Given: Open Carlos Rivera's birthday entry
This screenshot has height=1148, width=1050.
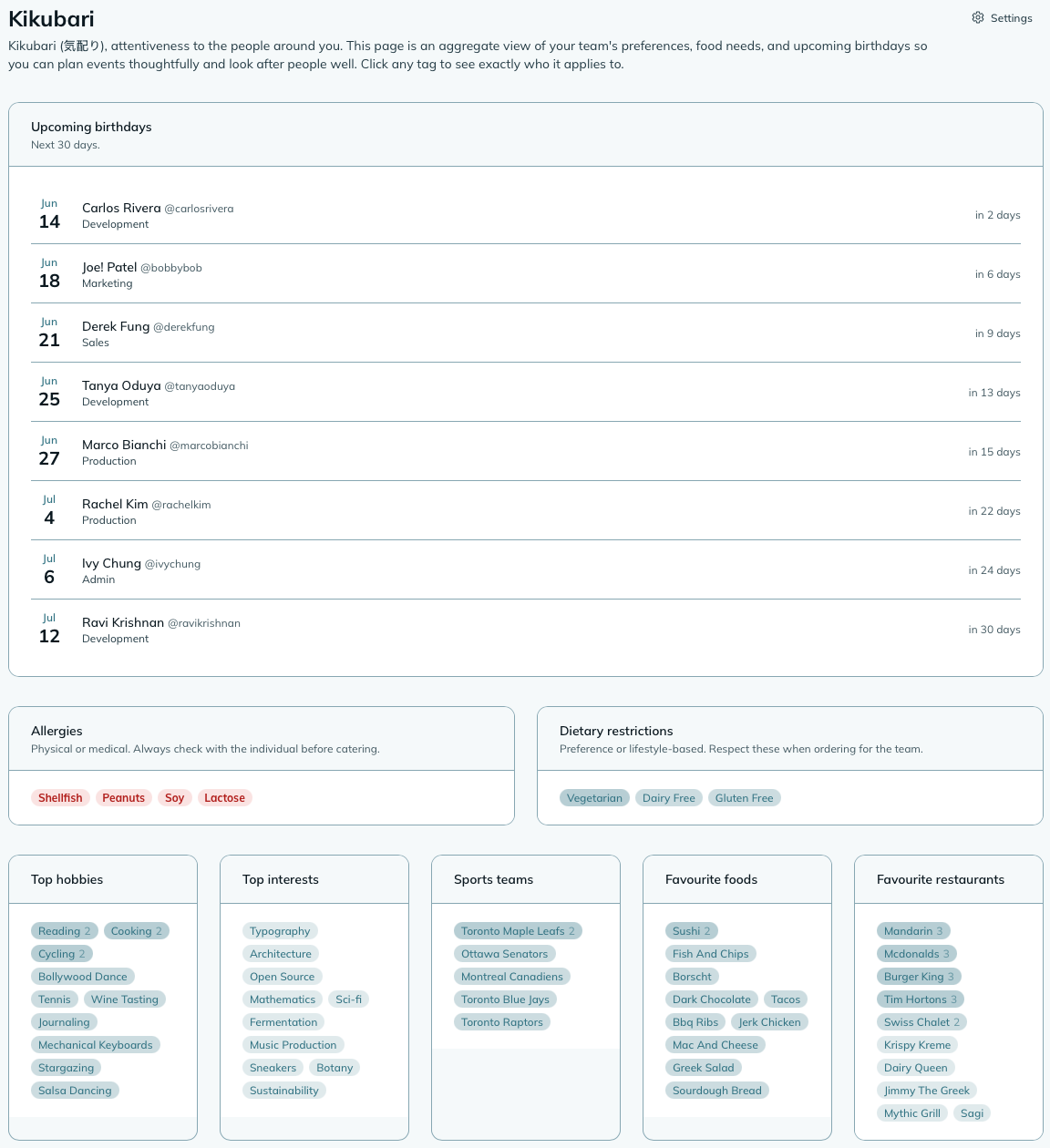Looking at the screenshot, I should coord(526,215).
